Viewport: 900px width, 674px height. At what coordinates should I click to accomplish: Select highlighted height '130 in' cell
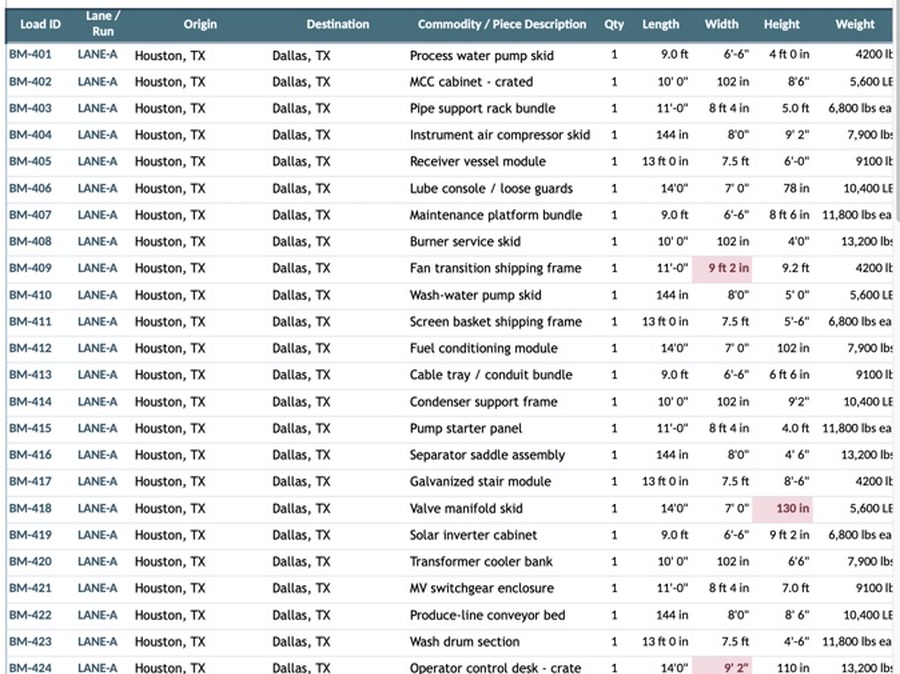tap(782, 508)
